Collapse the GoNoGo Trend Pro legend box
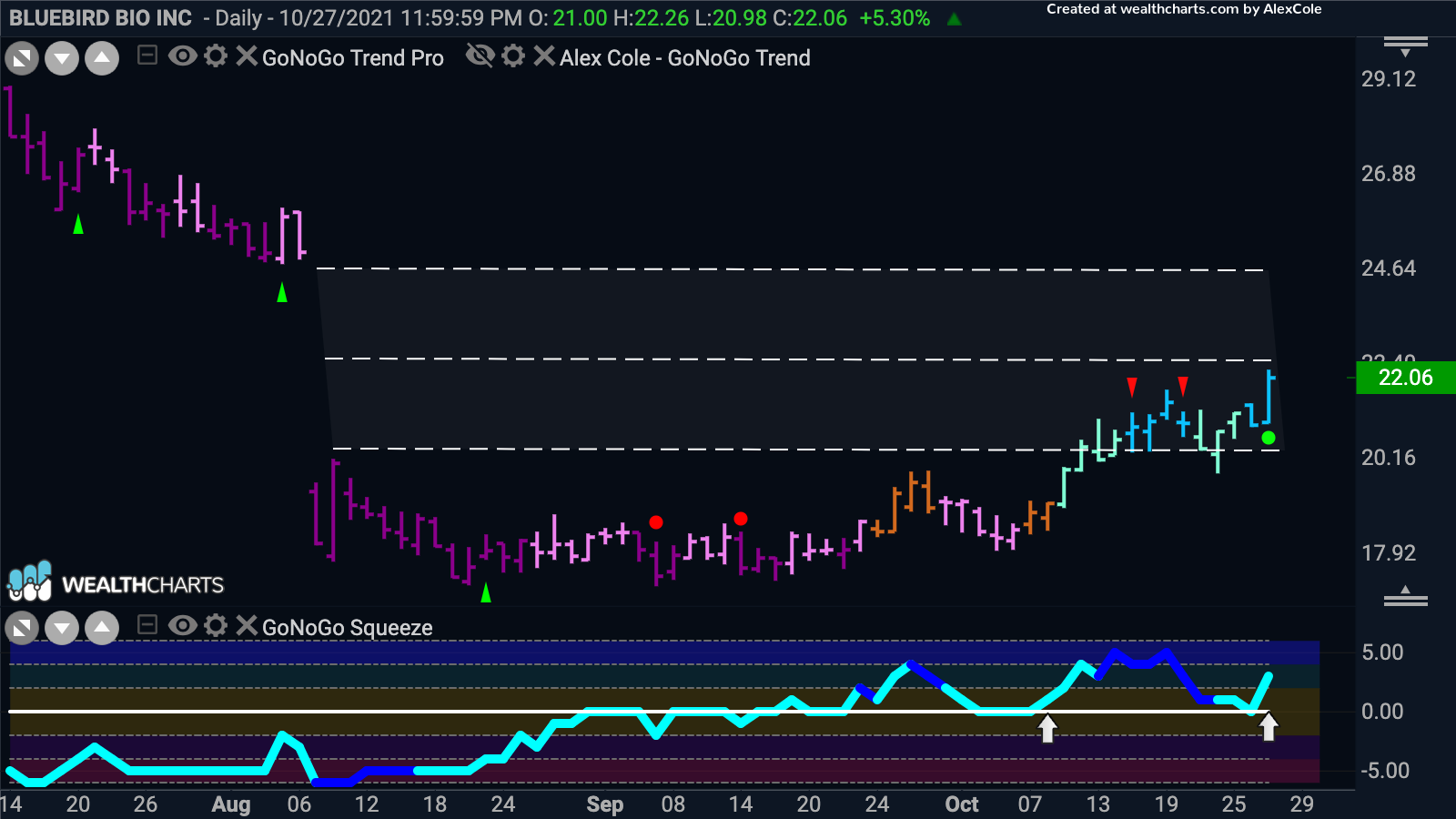This screenshot has height=819, width=1456. [x=147, y=56]
